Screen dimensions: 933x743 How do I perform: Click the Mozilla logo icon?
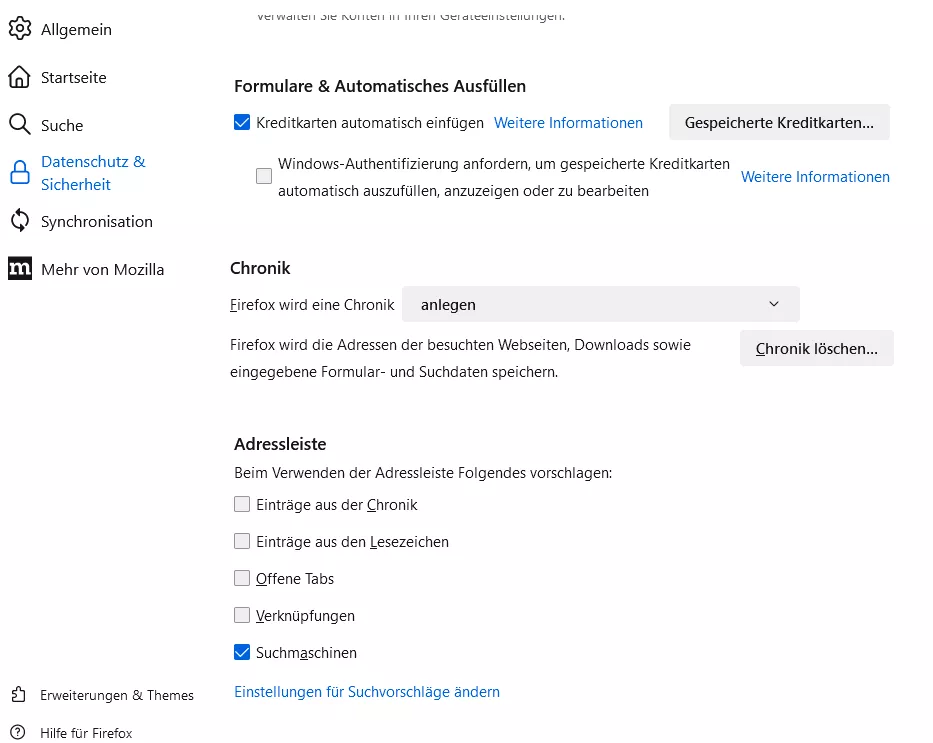click(20, 269)
